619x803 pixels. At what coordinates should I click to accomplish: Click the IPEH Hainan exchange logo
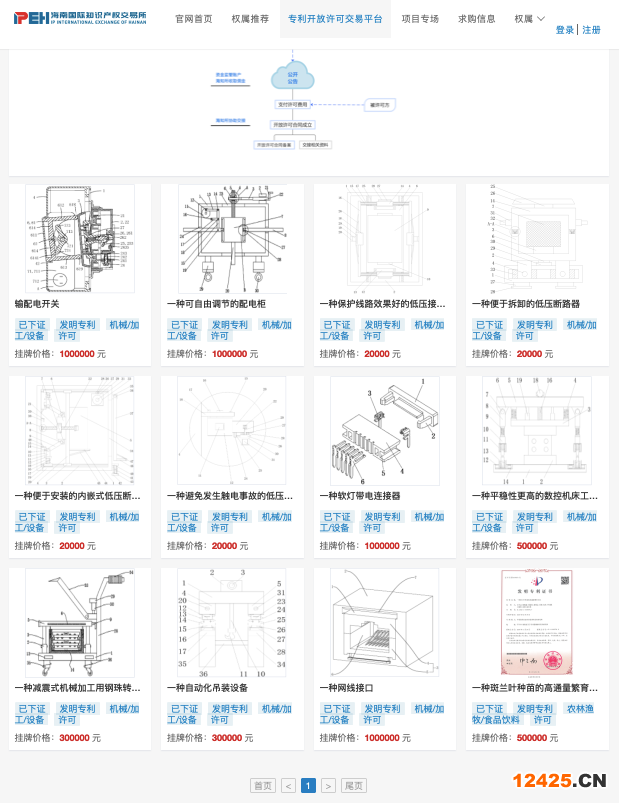(x=80, y=18)
